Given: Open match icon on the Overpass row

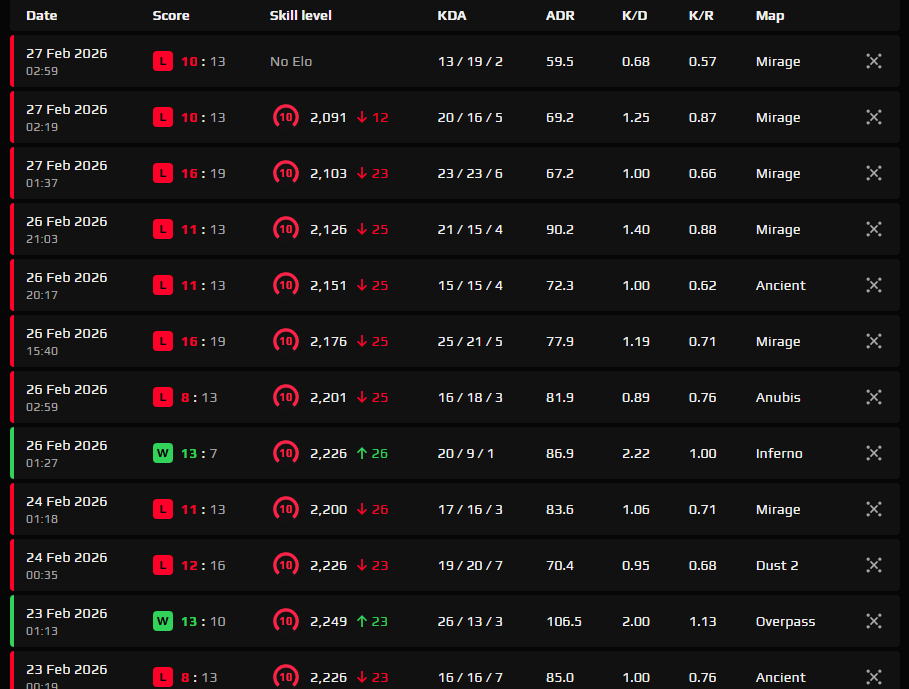Looking at the screenshot, I should [x=874, y=621].
